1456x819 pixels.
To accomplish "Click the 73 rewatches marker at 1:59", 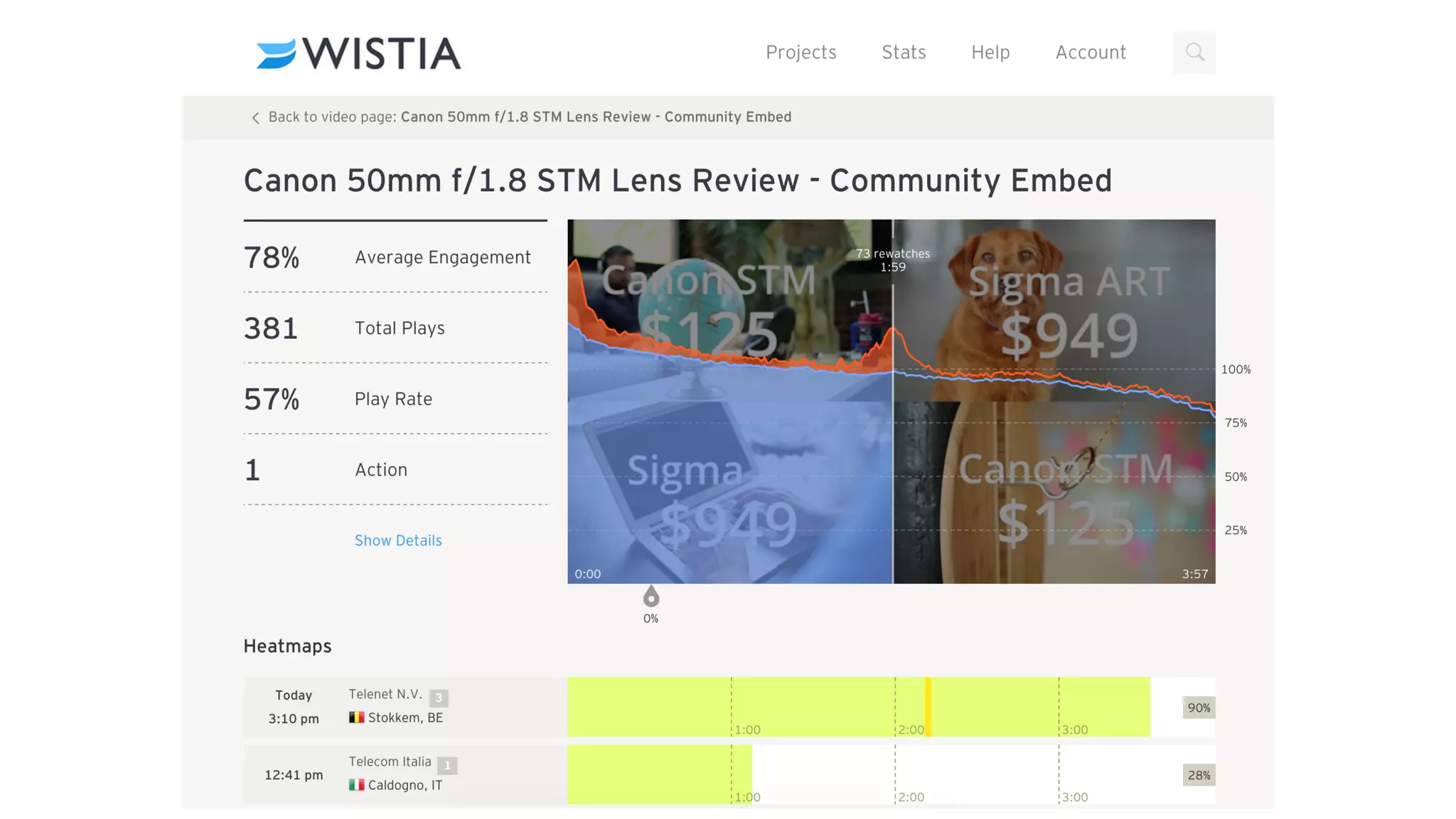I will coord(893,260).
